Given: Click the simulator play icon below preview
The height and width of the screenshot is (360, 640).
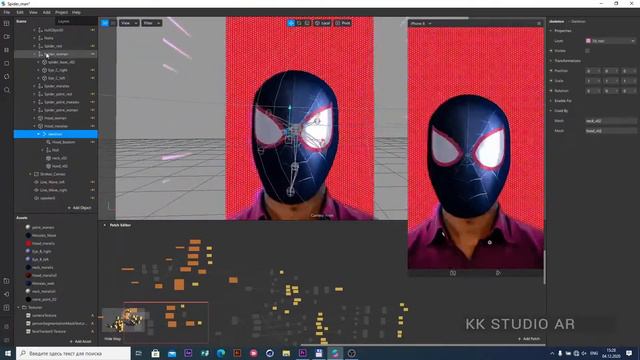Looking at the screenshot, I should (498, 273).
